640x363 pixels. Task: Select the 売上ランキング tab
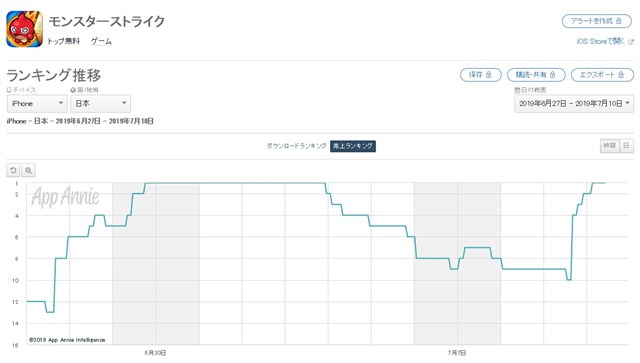click(x=353, y=146)
